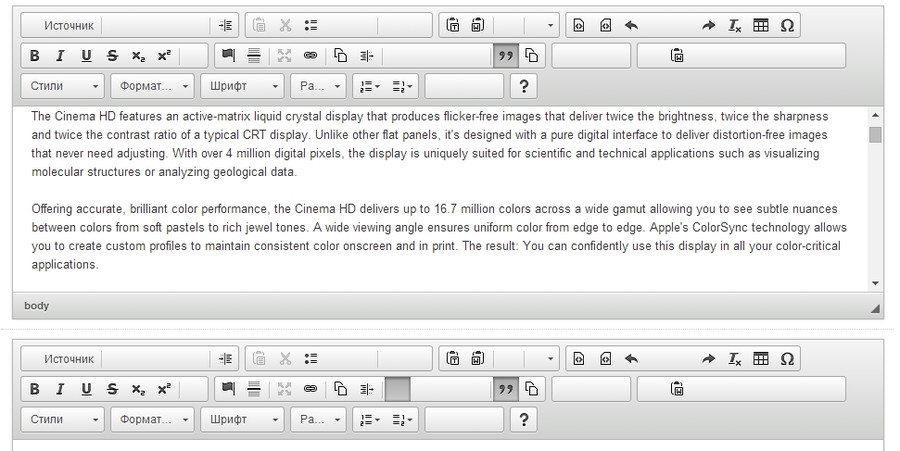Click the horizontal lines icon beside the flag, top editor
The height and width of the screenshot is (451, 900).
click(x=254, y=55)
